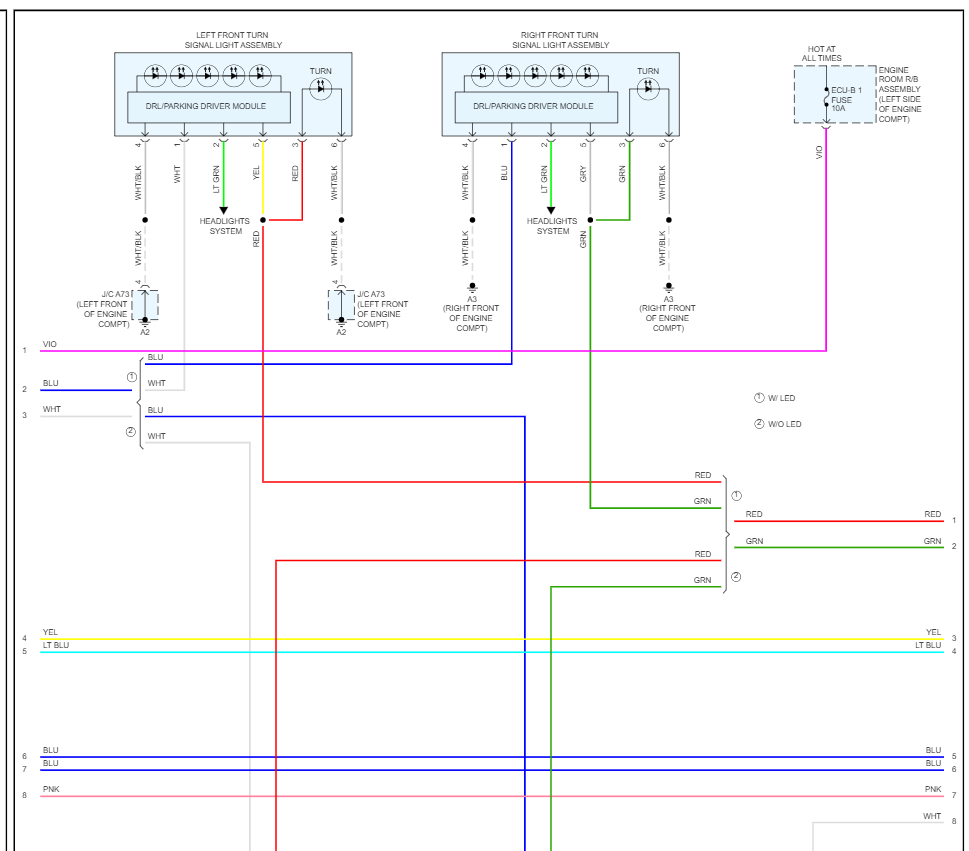Click the YEL wire label at right edge

click(933, 632)
